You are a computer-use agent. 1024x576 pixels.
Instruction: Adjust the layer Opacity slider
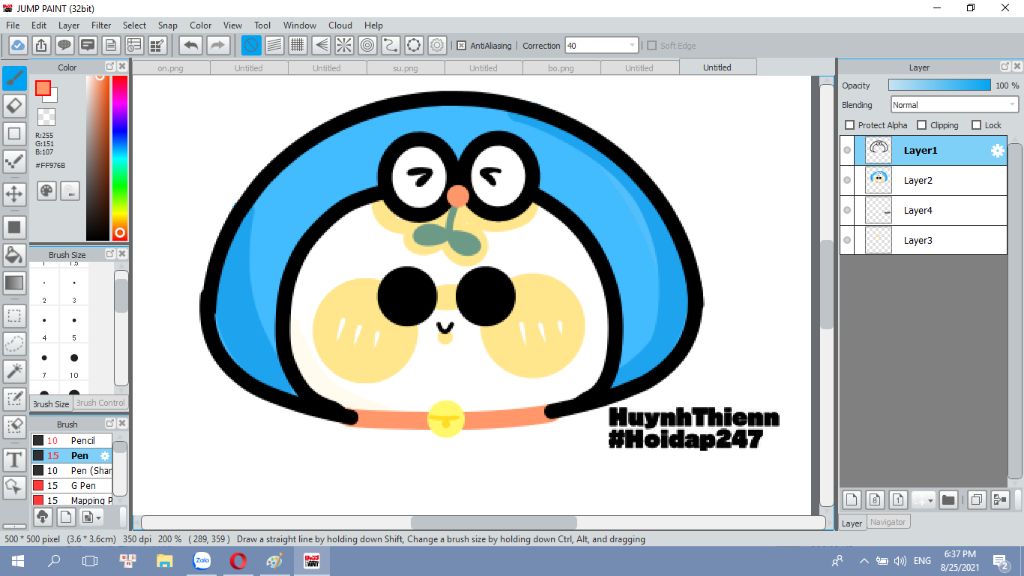939,86
